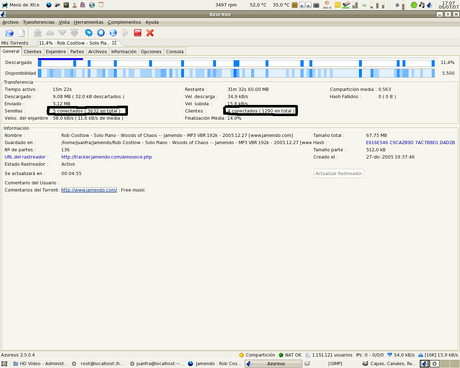Move torrent down one position
The width and height of the screenshot is (460, 368).
pos(62,33)
